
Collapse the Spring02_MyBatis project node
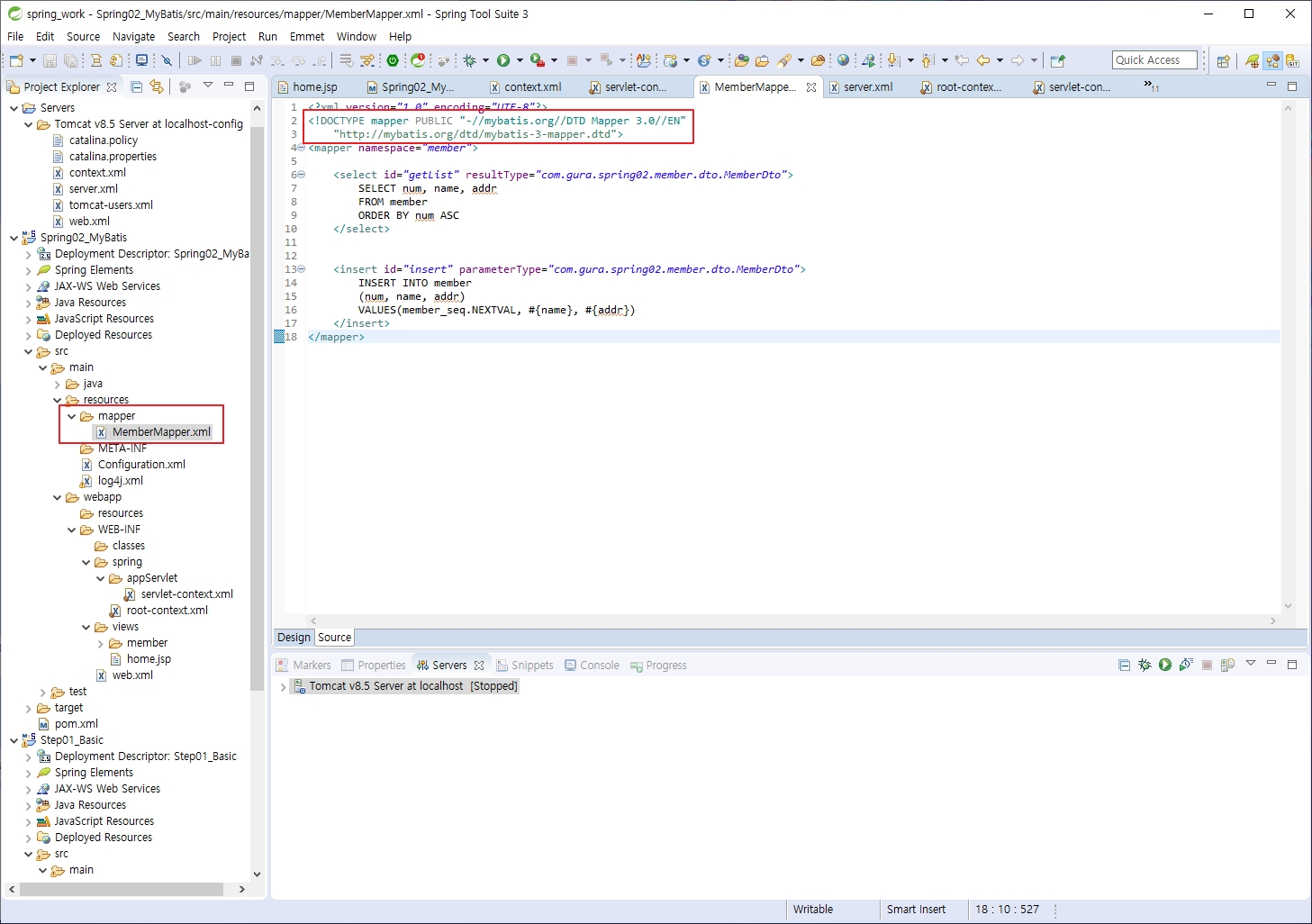coord(14,238)
